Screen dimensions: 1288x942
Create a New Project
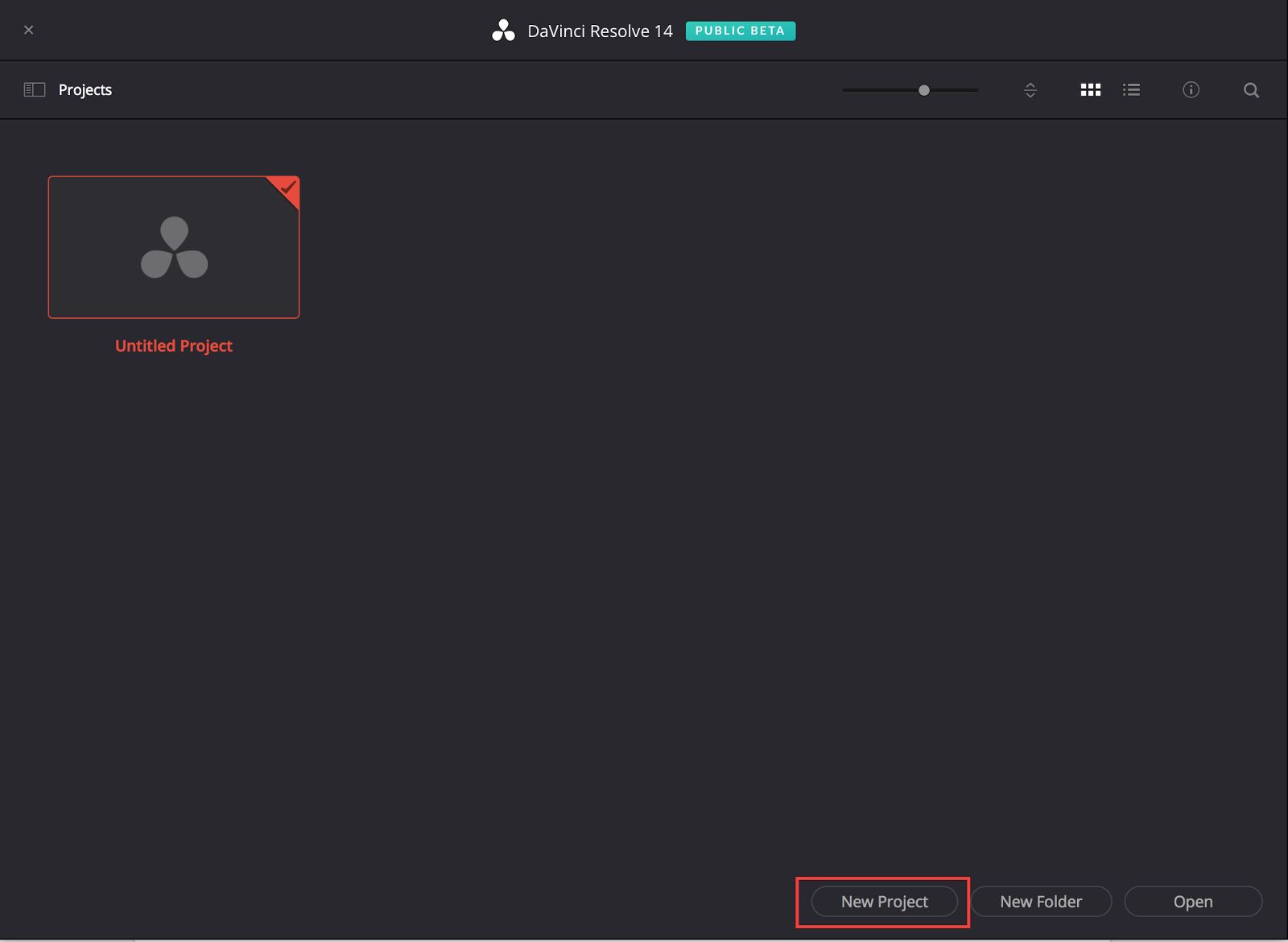click(884, 902)
